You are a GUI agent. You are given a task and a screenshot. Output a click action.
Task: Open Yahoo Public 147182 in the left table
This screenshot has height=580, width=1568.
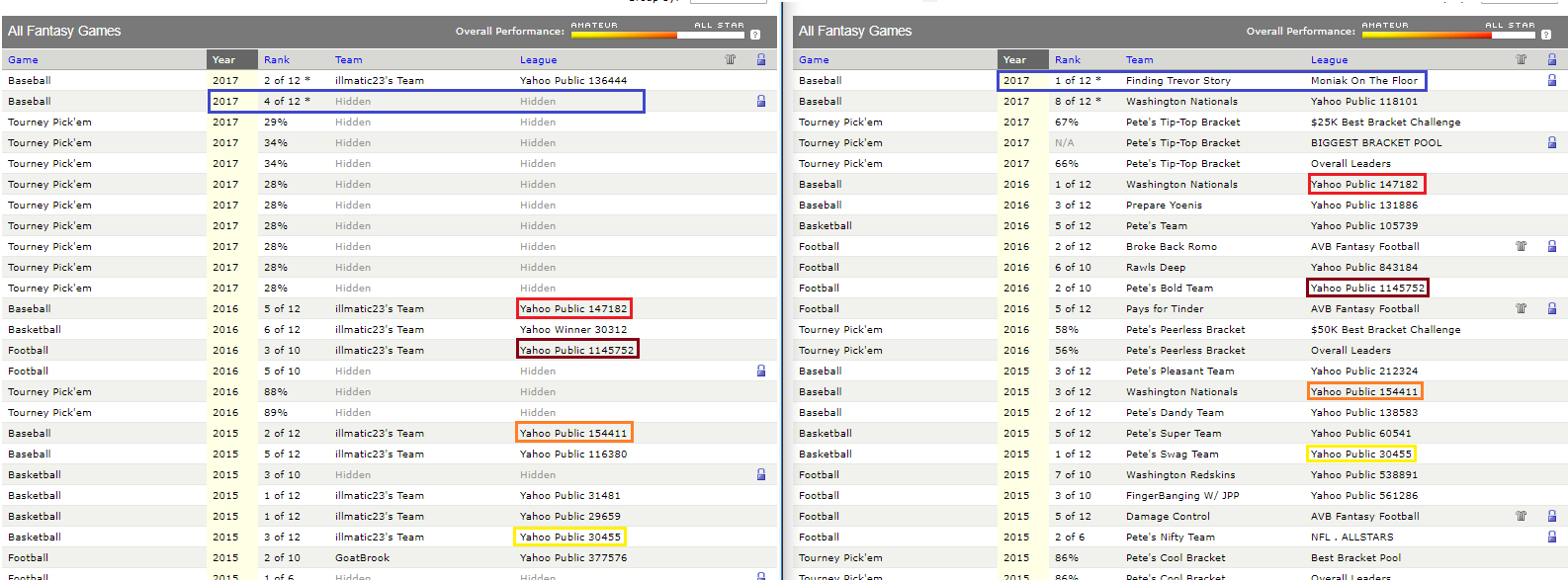[573, 309]
